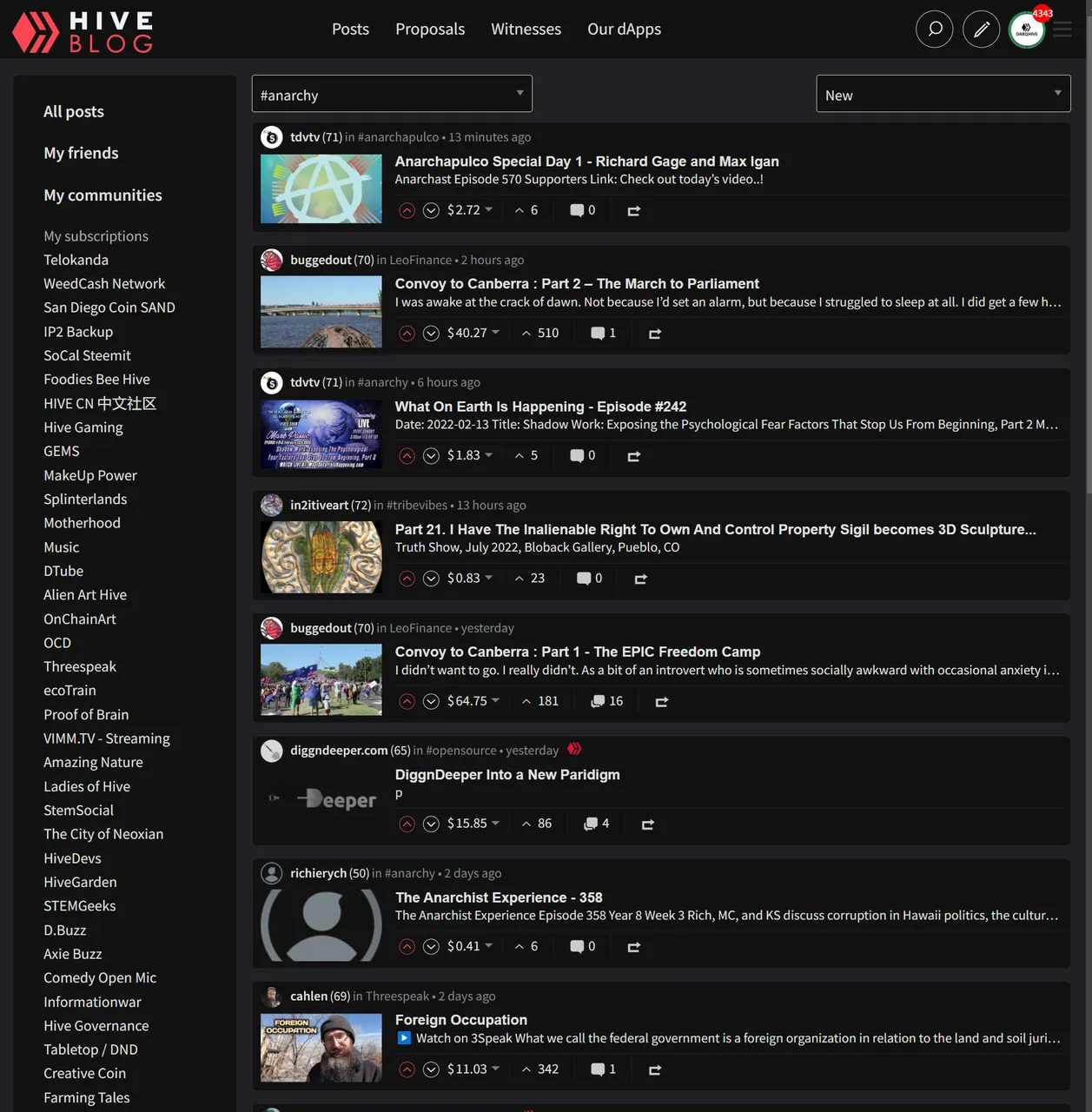
Task: Open the Anarchapulco post thumbnail
Action: click(x=321, y=189)
